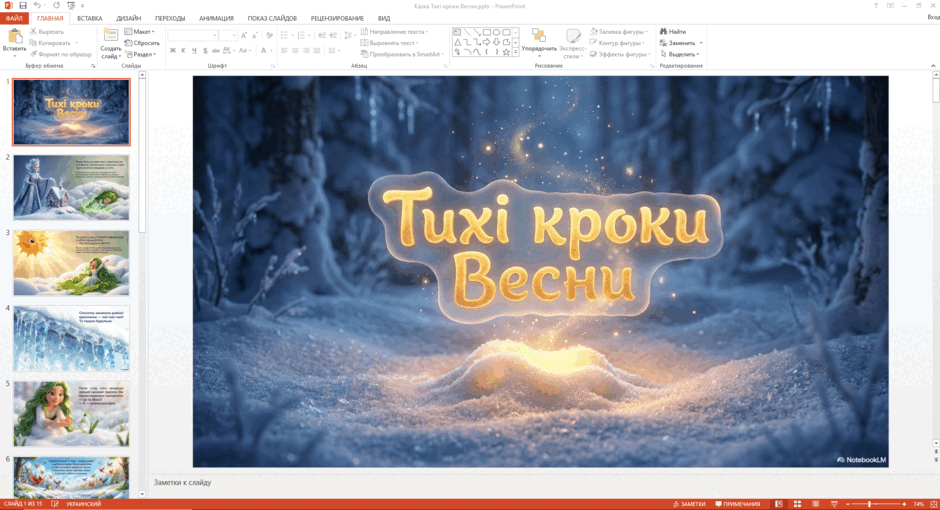This screenshot has width=940, height=510.
Task: Decrease the font size with the smaller A icon
Action: (x=254, y=36)
